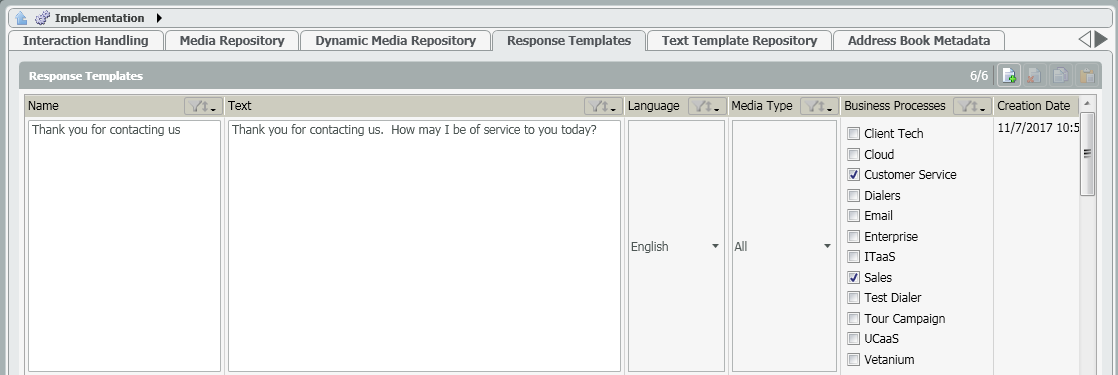The image size is (1118, 375).
Task: Uncheck the Sales business process checkbox
Action: click(x=853, y=277)
